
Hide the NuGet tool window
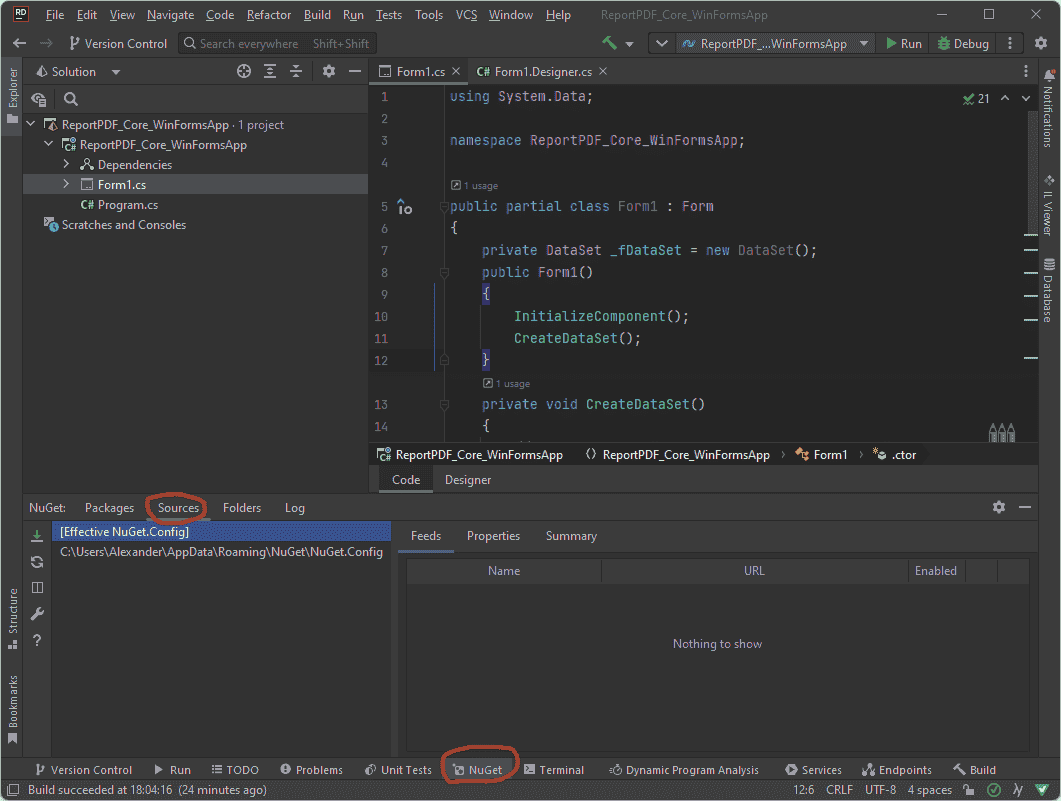click(x=1025, y=507)
